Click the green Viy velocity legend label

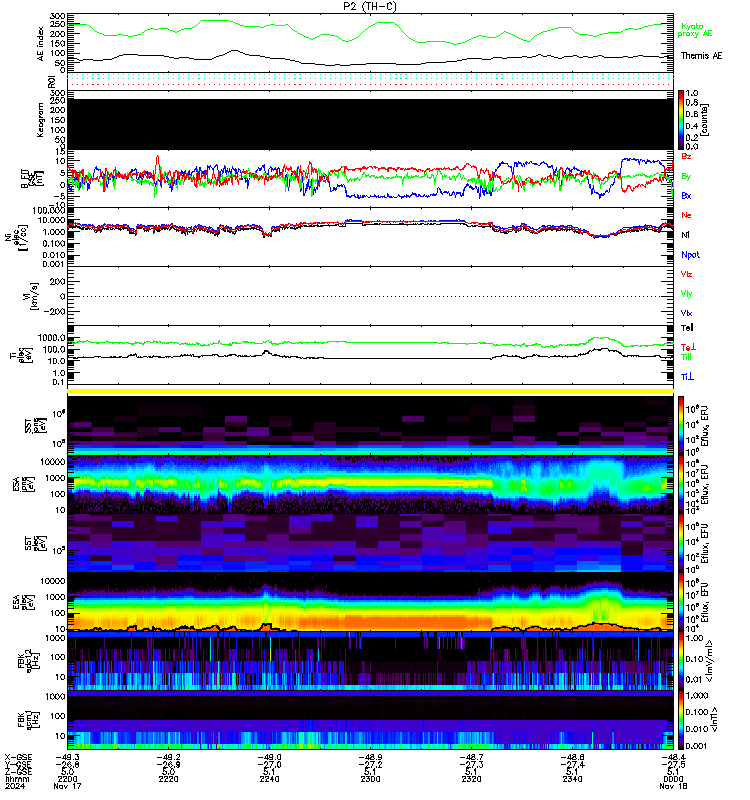(x=686, y=294)
